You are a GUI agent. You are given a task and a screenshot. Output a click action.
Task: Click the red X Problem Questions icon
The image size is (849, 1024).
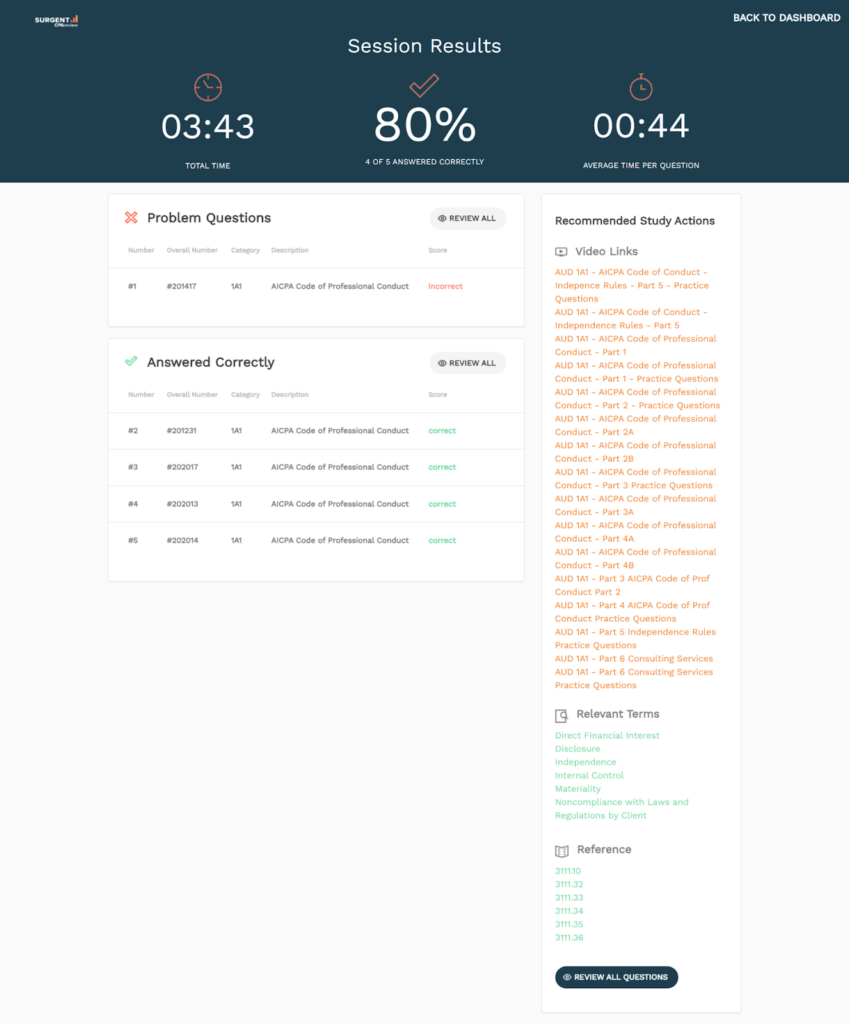coord(131,218)
